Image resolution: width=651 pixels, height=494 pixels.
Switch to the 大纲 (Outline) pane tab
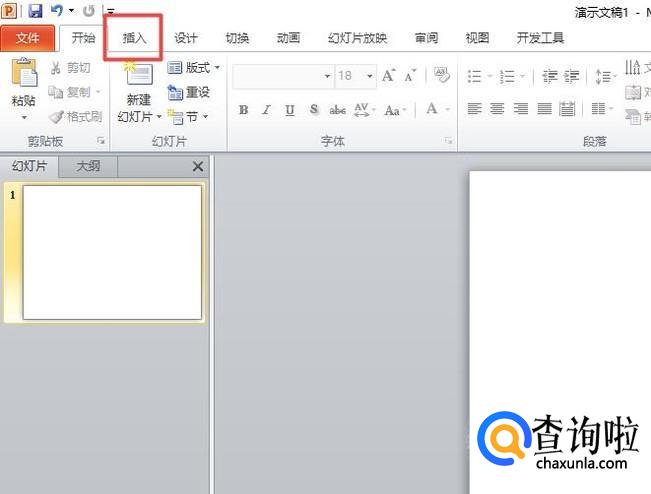coord(88,166)
